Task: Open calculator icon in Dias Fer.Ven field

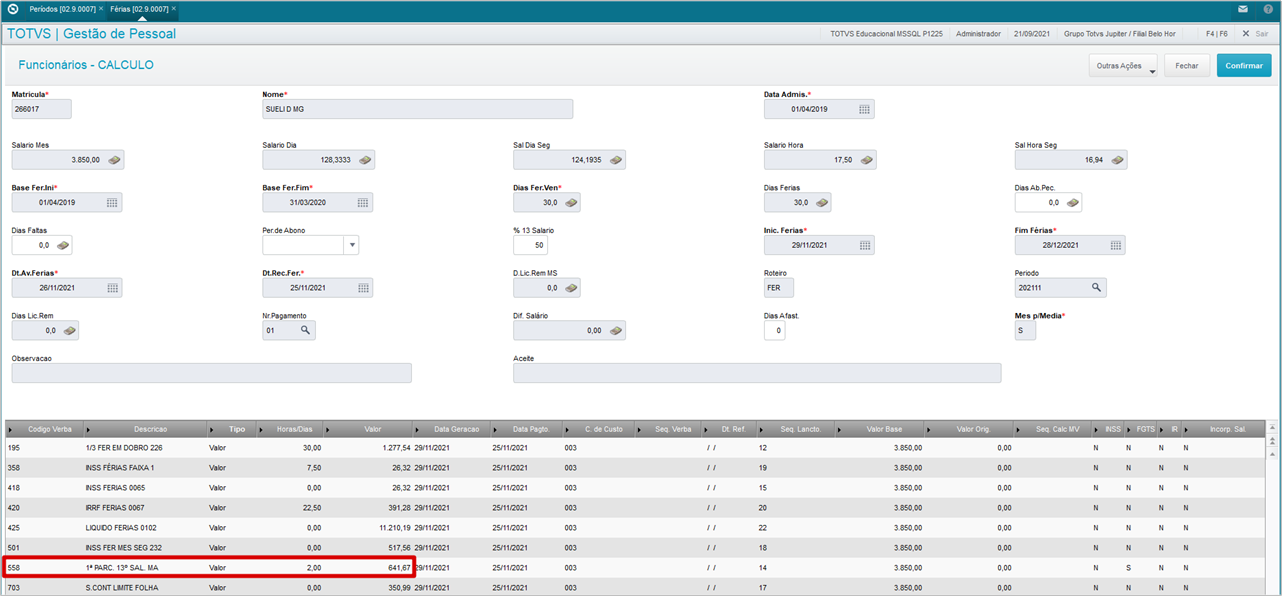Action: click(570, 202)
